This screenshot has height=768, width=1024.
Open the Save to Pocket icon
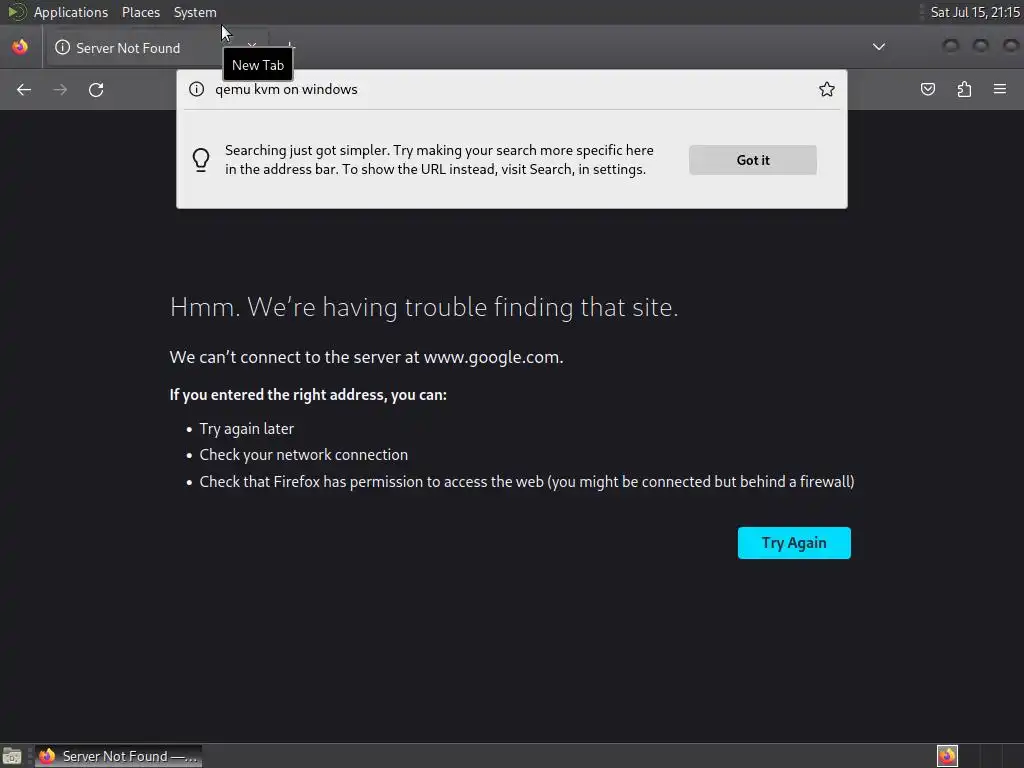(x=928, y=89)
